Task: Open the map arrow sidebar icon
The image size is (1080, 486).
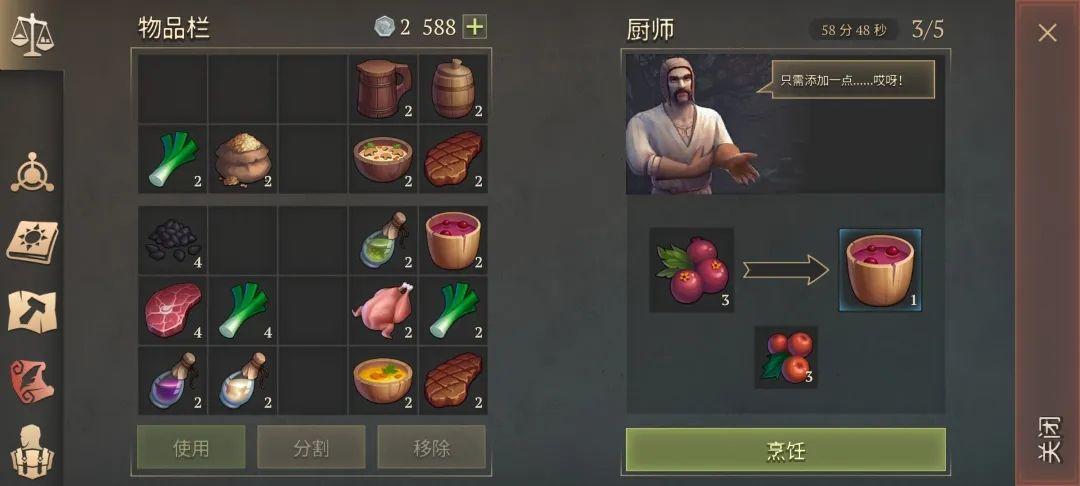Action: coord(32,312)
